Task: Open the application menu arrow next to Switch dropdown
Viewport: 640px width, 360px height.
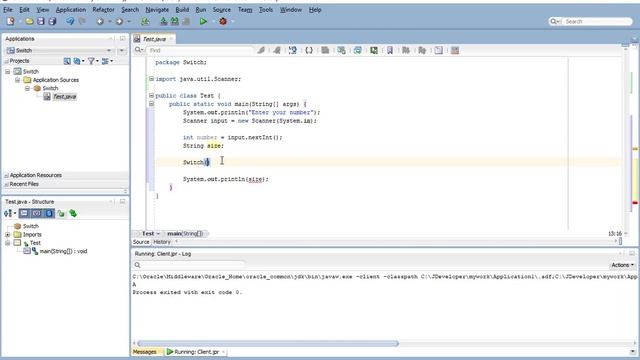Action: [122, 50]
